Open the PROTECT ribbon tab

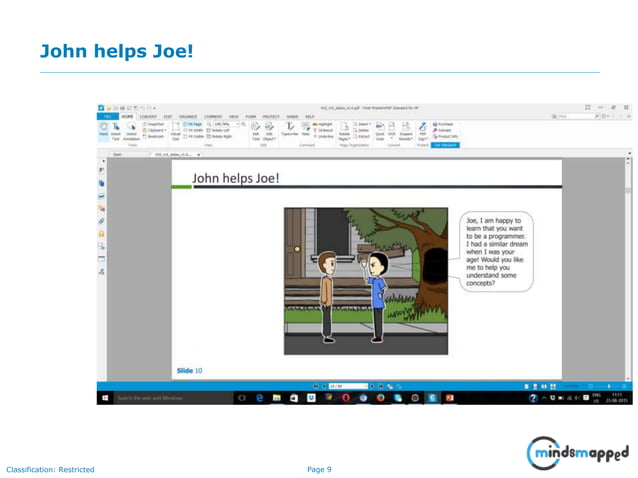(271, 117)
